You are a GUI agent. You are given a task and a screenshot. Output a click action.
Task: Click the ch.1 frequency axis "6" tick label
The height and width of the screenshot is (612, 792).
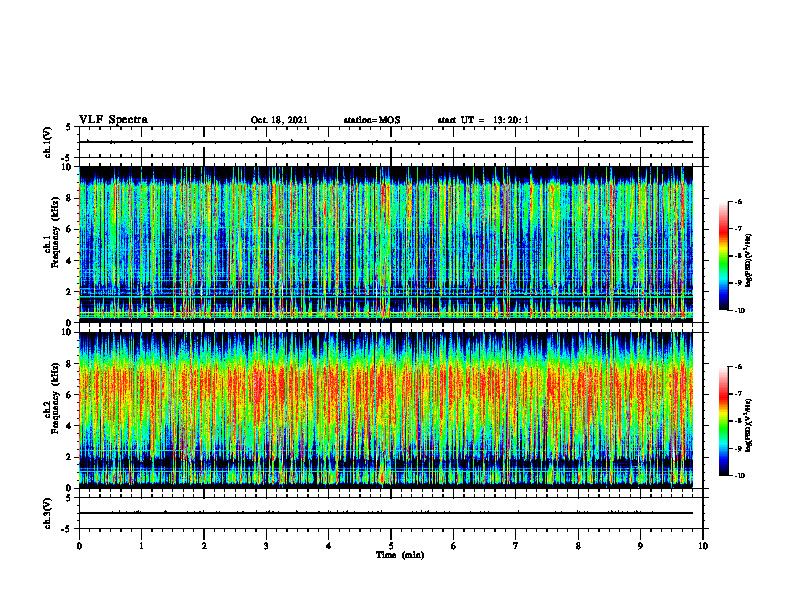(x=70, y=229)
